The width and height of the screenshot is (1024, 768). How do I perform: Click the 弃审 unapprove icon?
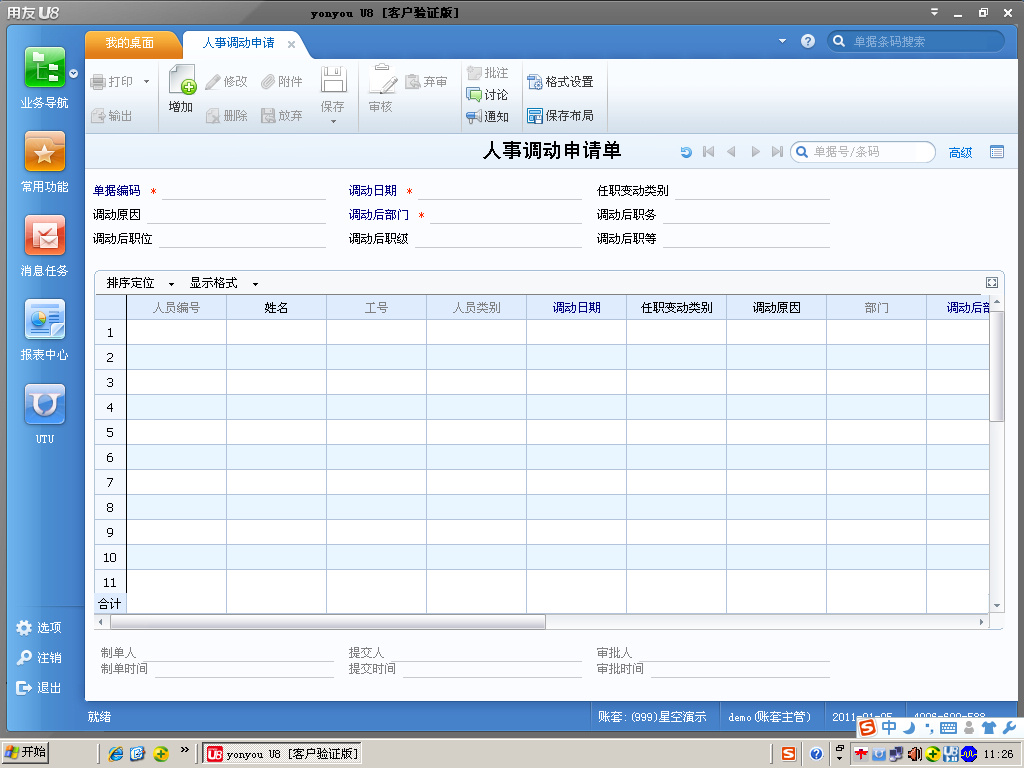point(413,82)
